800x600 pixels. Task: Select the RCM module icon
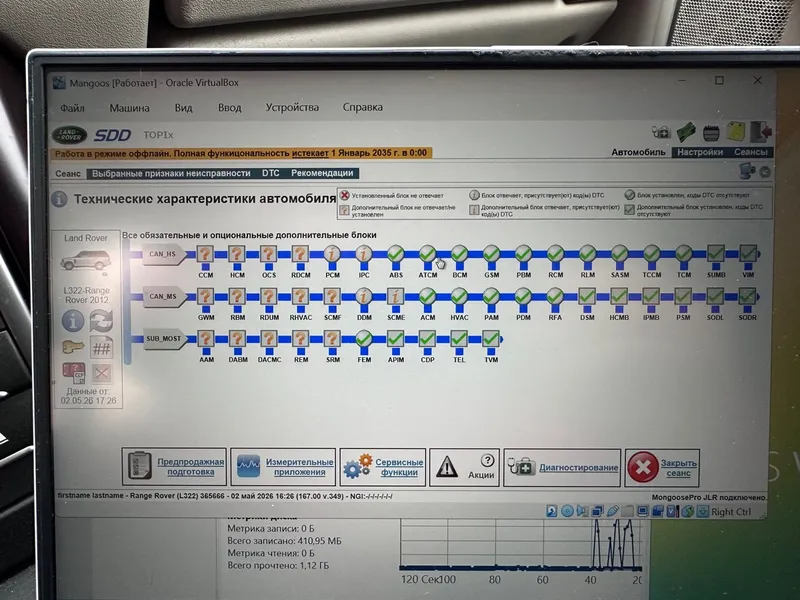(556, 254)
